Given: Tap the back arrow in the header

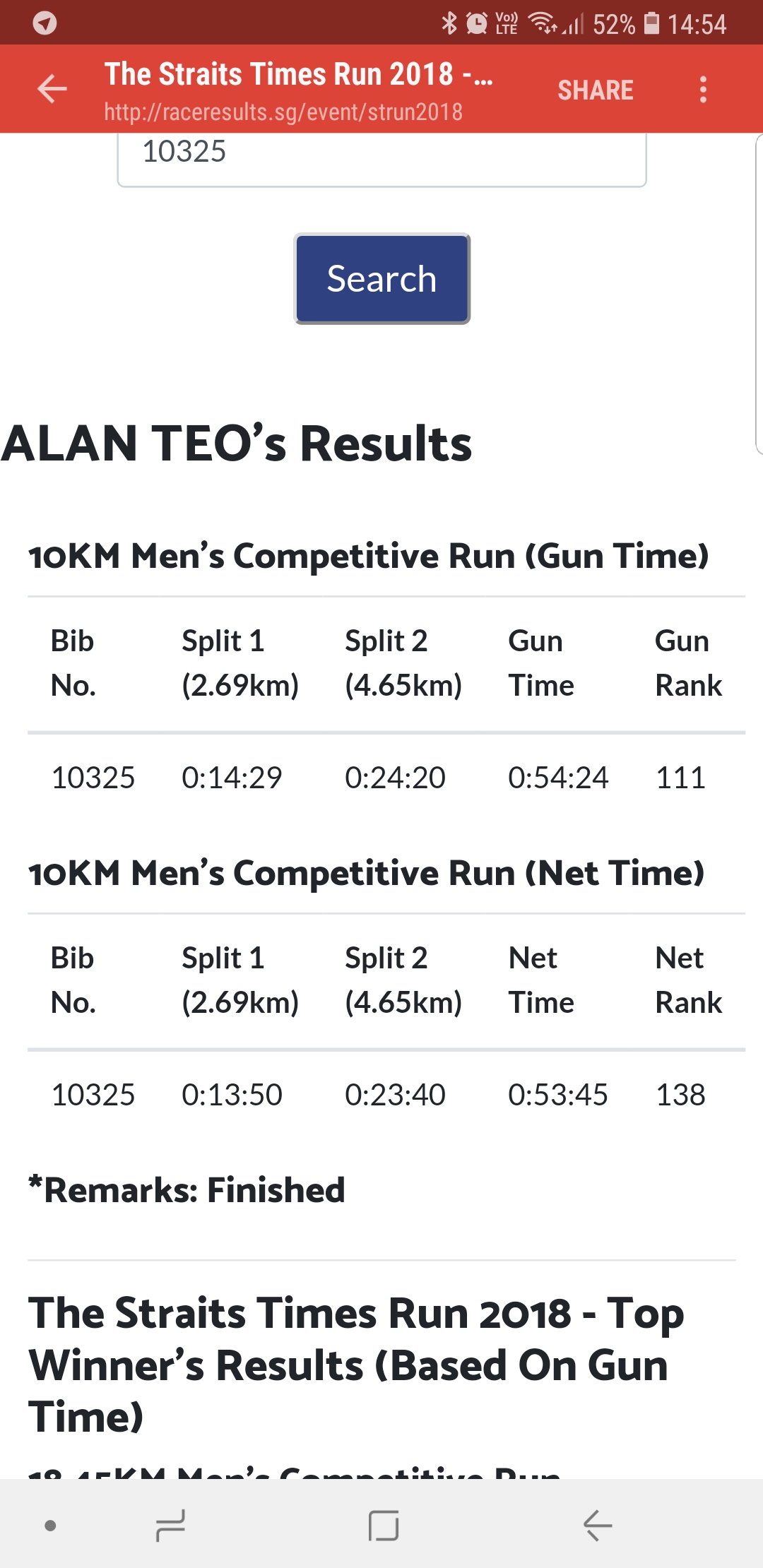Looking at the screenshot, I should point(52,89).
